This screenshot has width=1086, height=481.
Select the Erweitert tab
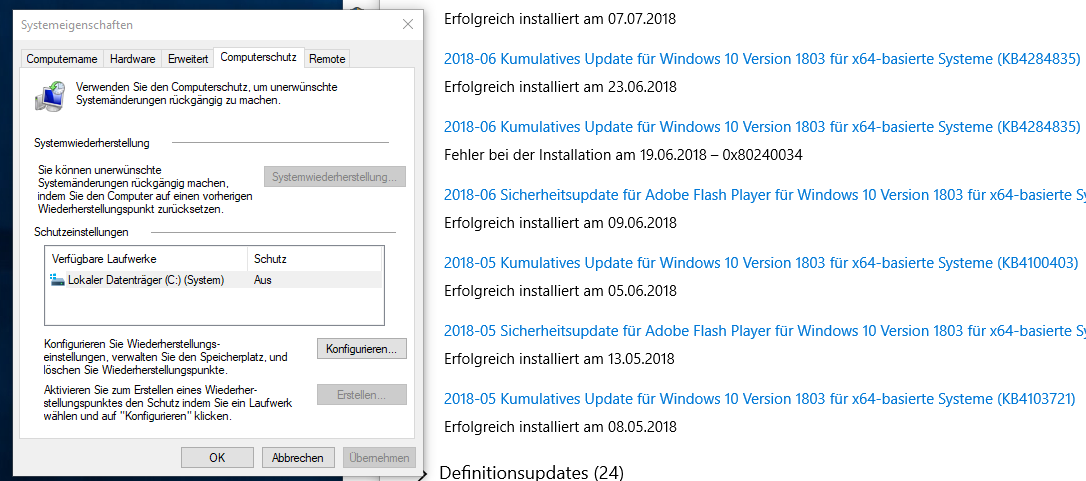pyautogui.click(x=188, y=59)
